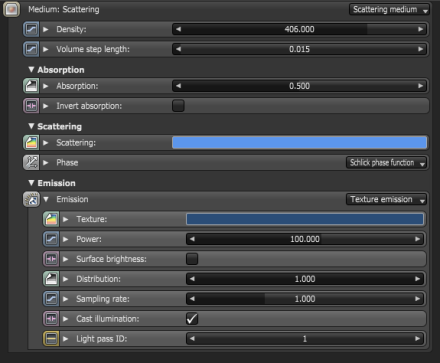
Task: Collapse the Scattering section
Action: coord(31,126)
